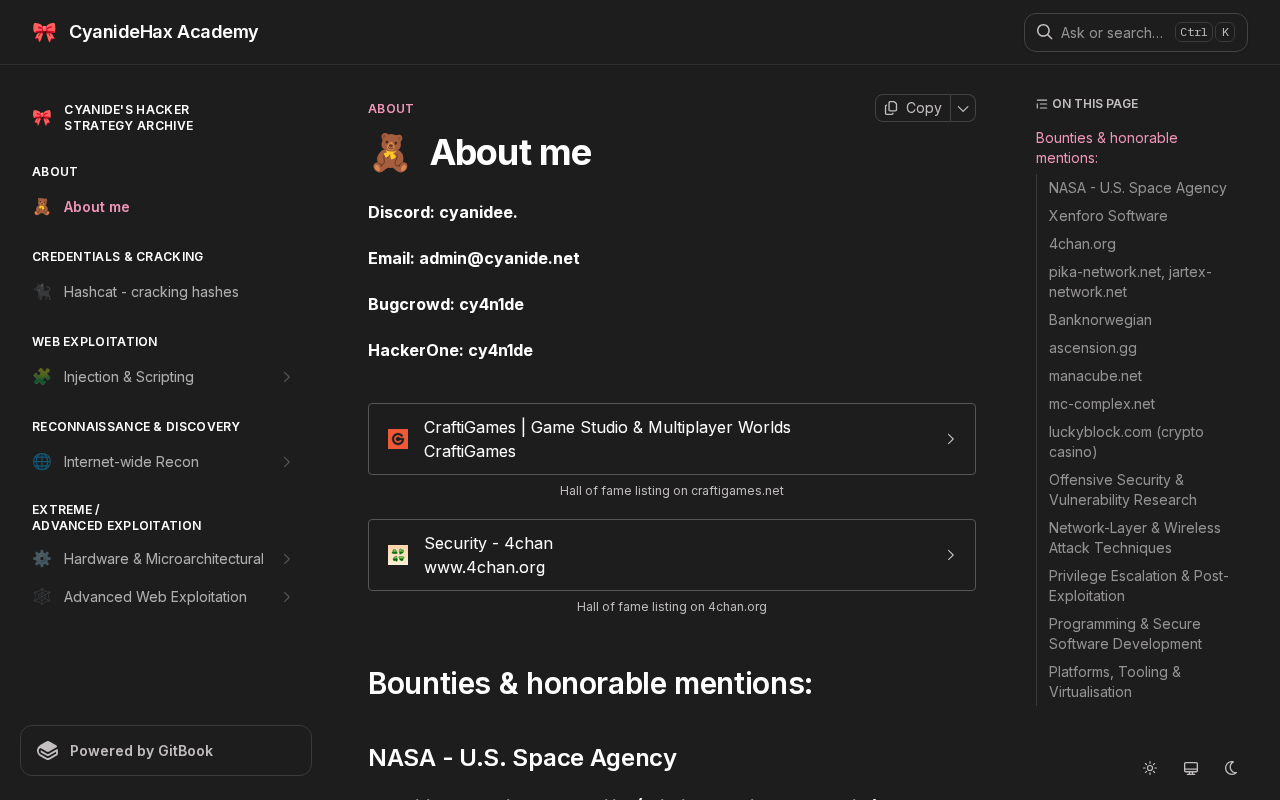Click the CraftiGames favicon icon
The width and height of the screenshot is (1280, 800).
[x=398, y=439]
